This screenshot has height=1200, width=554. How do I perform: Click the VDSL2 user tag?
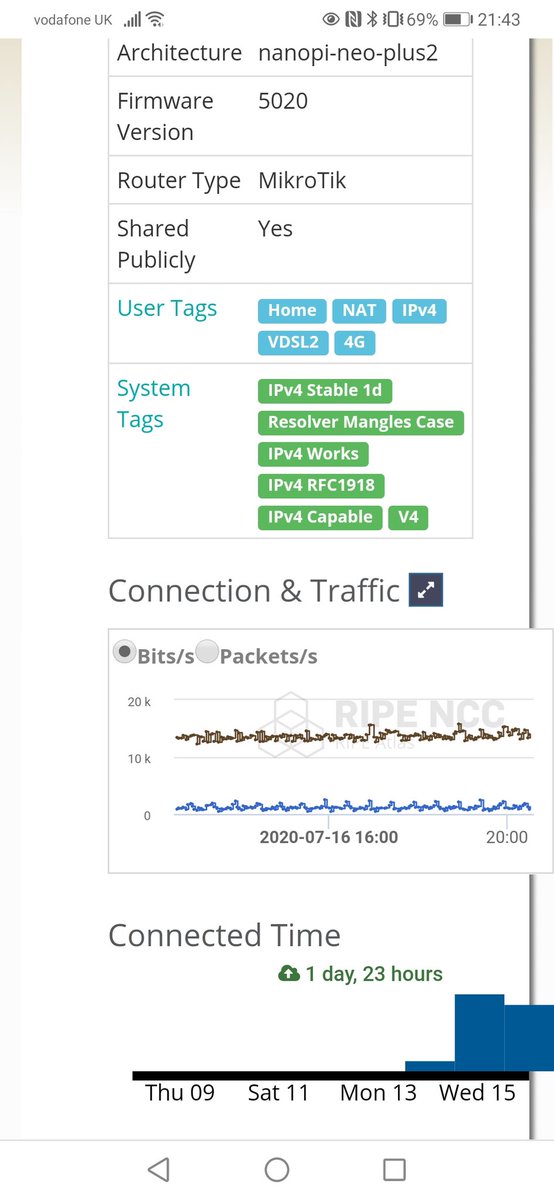pyautogui.click(x=294, y=343)
